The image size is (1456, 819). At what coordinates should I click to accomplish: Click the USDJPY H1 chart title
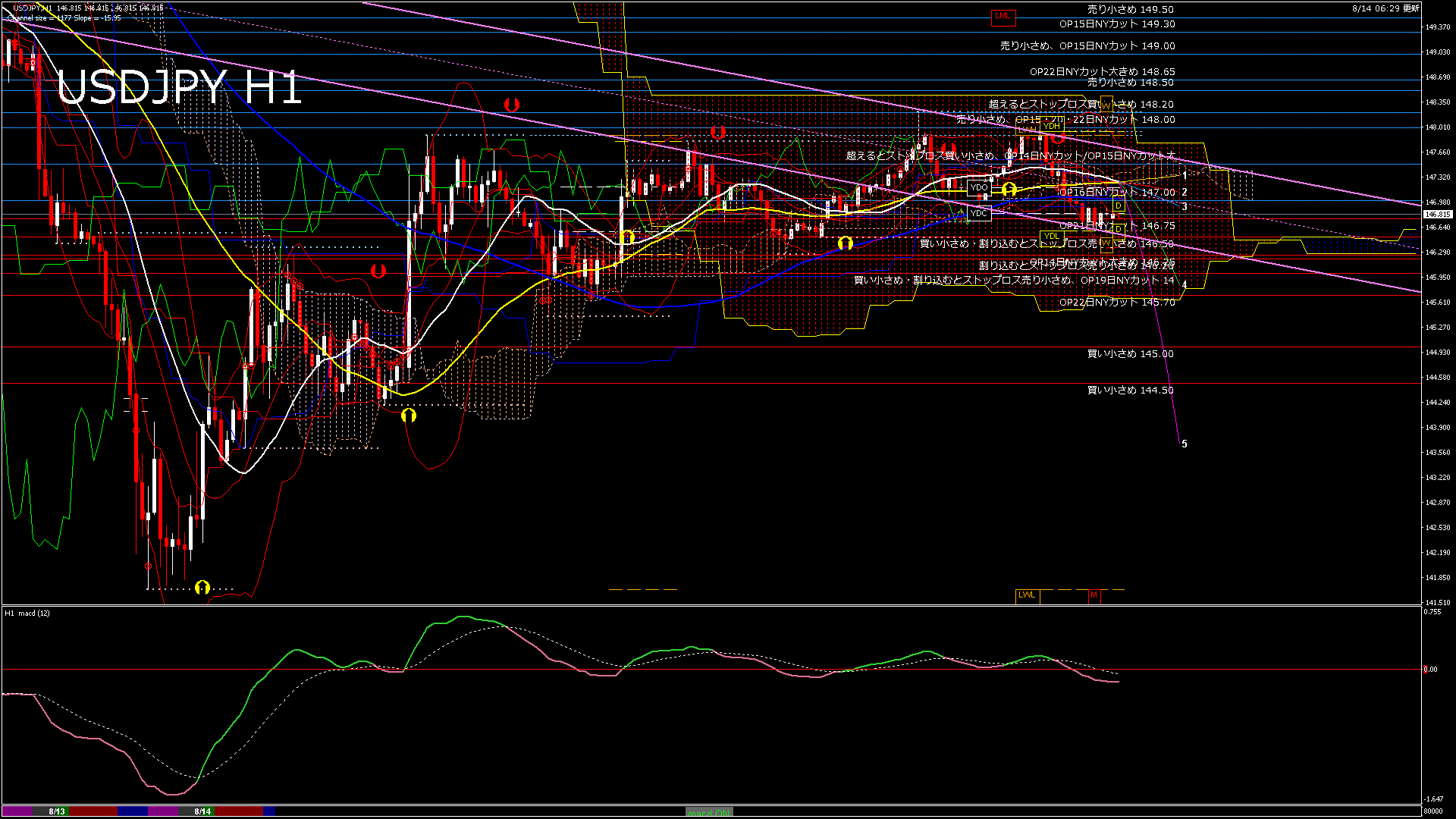coord(179,88)
